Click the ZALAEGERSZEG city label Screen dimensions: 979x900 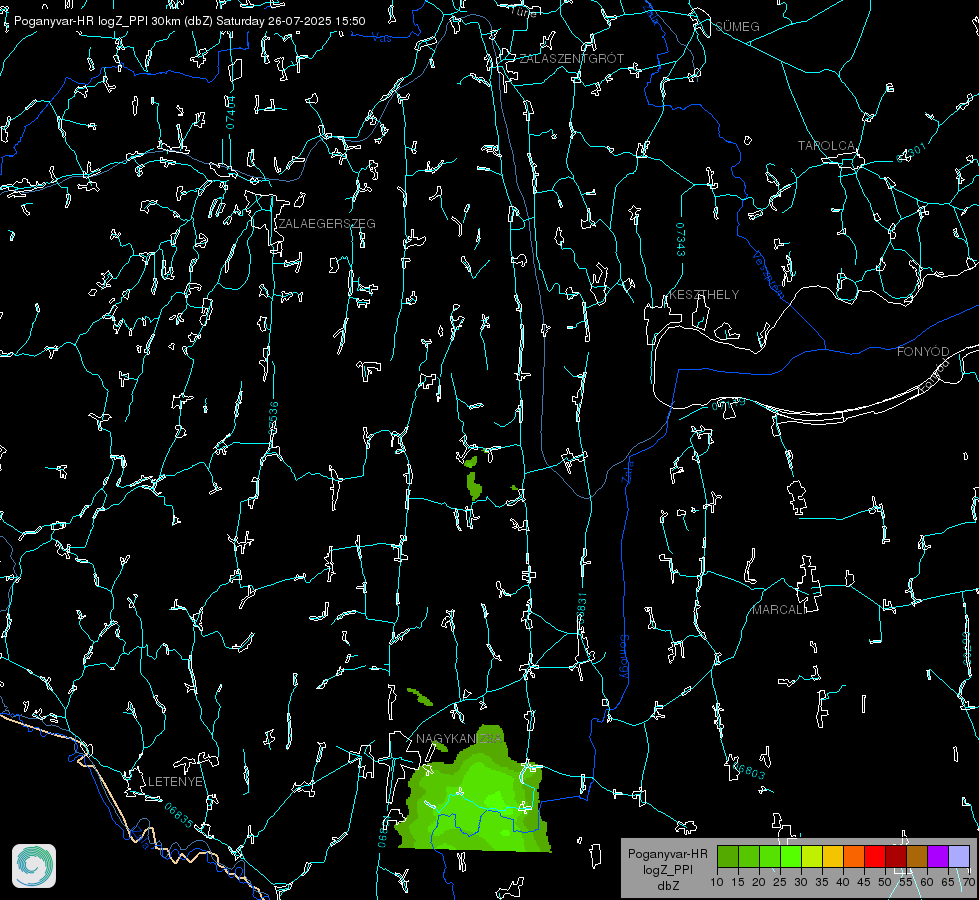tap(327, 224)
